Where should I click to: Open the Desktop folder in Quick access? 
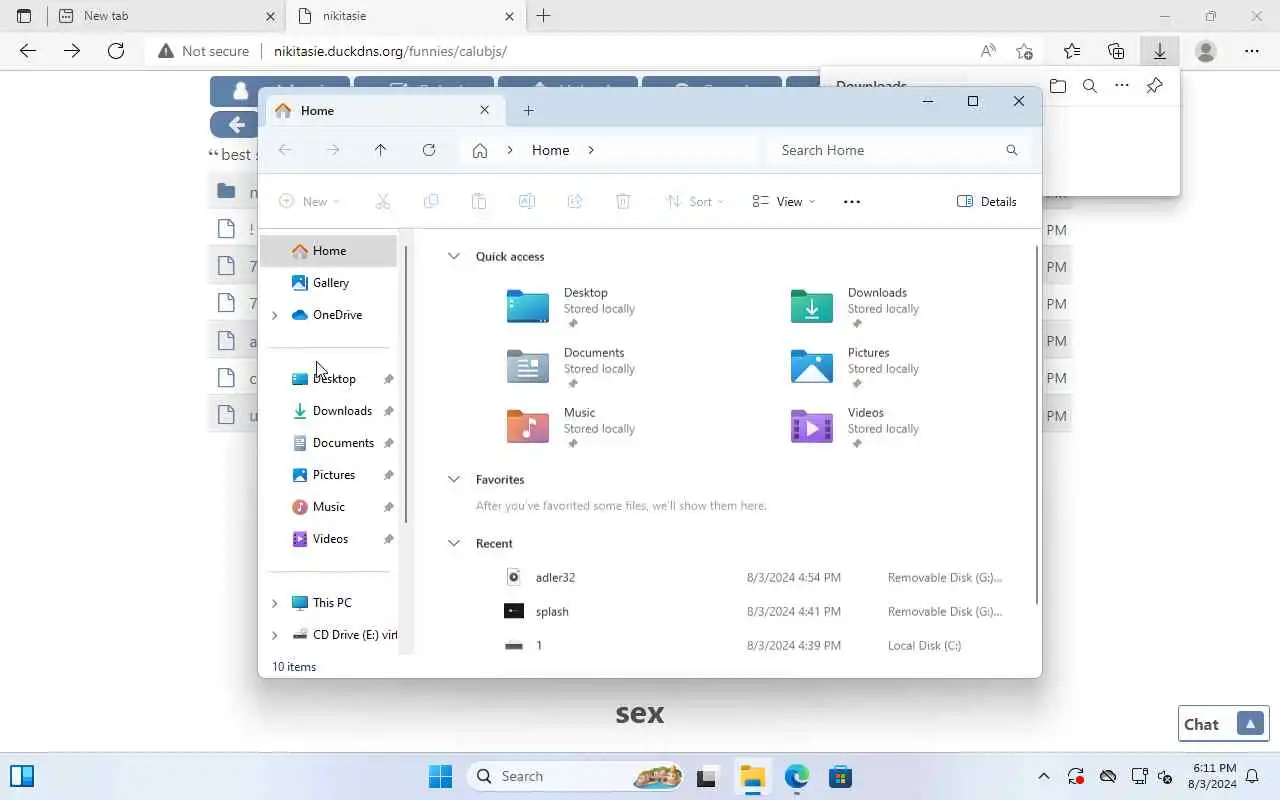pos(571,308)
